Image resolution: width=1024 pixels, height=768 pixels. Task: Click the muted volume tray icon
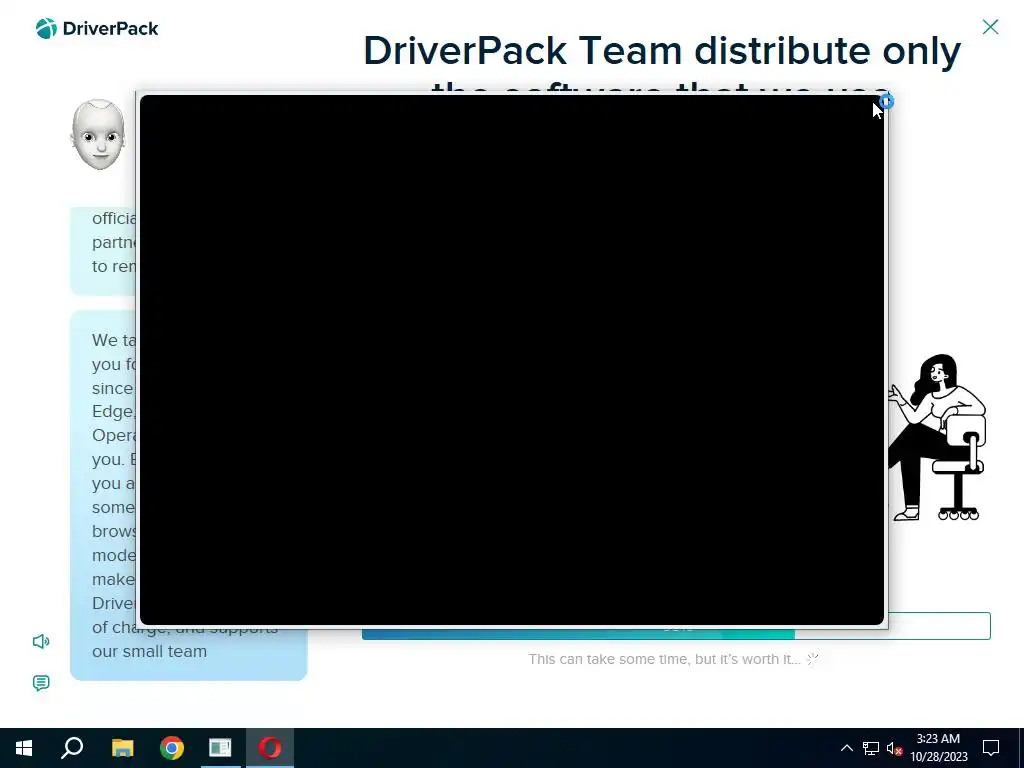click(894, 748)
